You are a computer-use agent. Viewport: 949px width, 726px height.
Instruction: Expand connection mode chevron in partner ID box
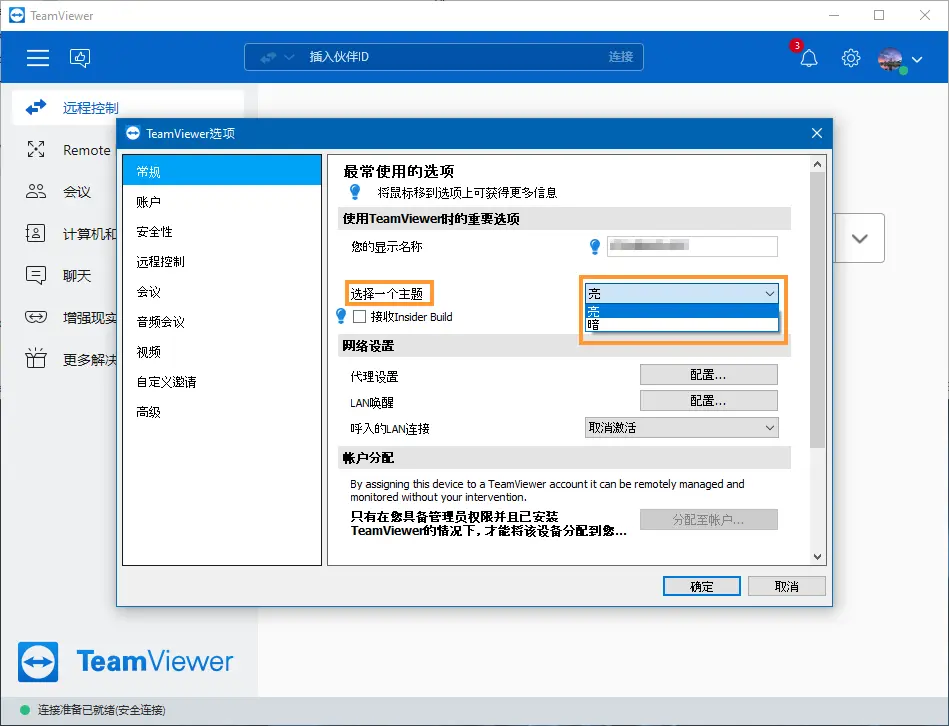289,57
